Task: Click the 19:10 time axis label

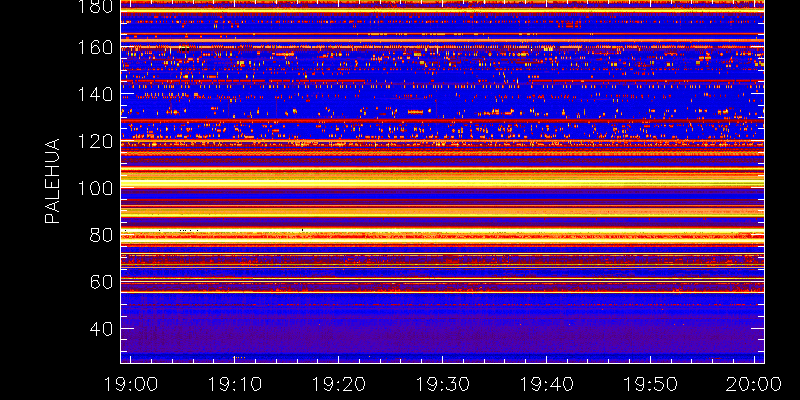Action: click(x=235, y=384)
